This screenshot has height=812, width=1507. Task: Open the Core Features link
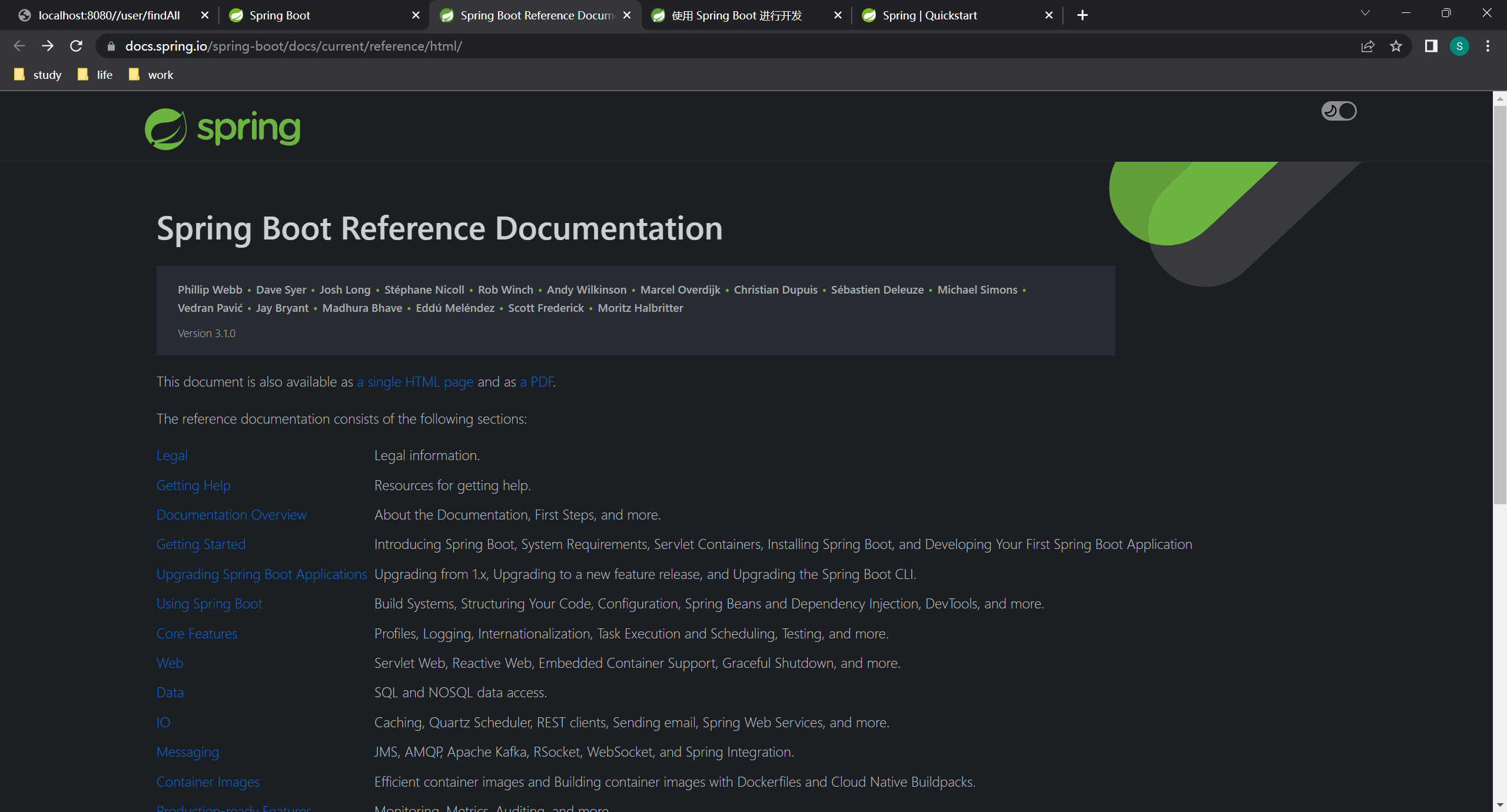(x=197, y=634)
